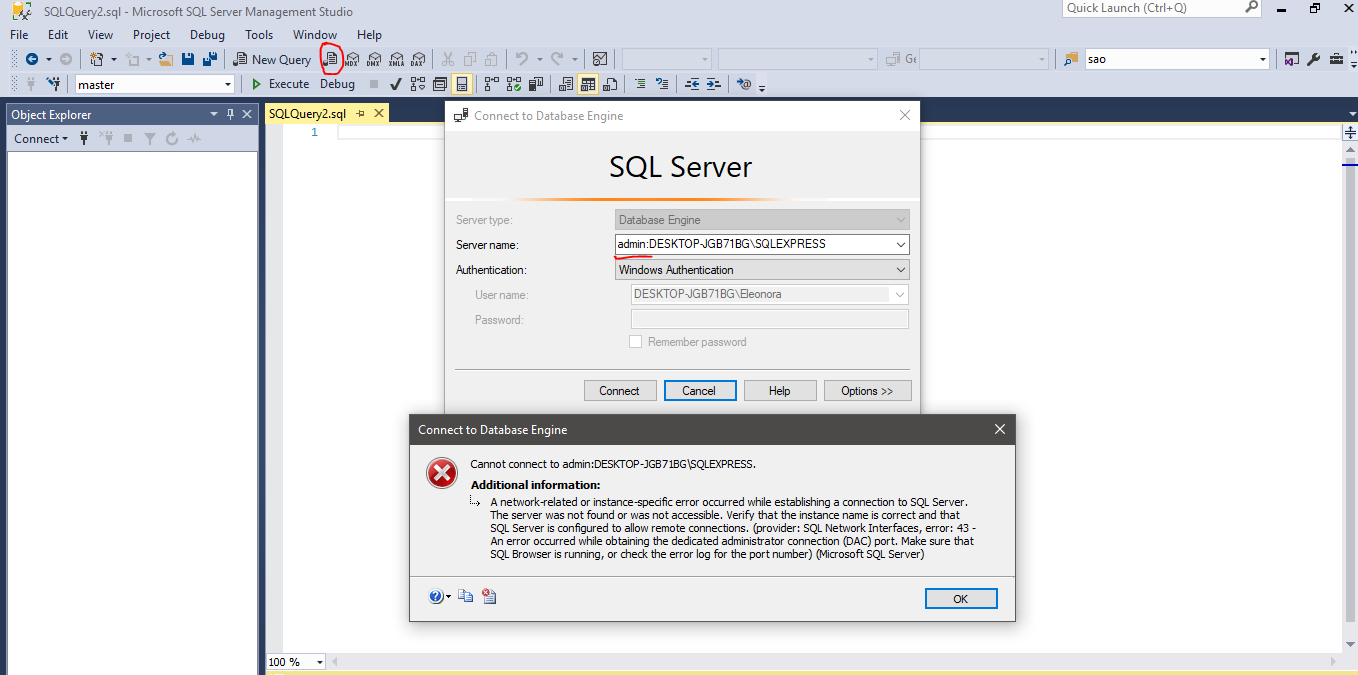Open the Activity Monitor icon

coord(600,59)
